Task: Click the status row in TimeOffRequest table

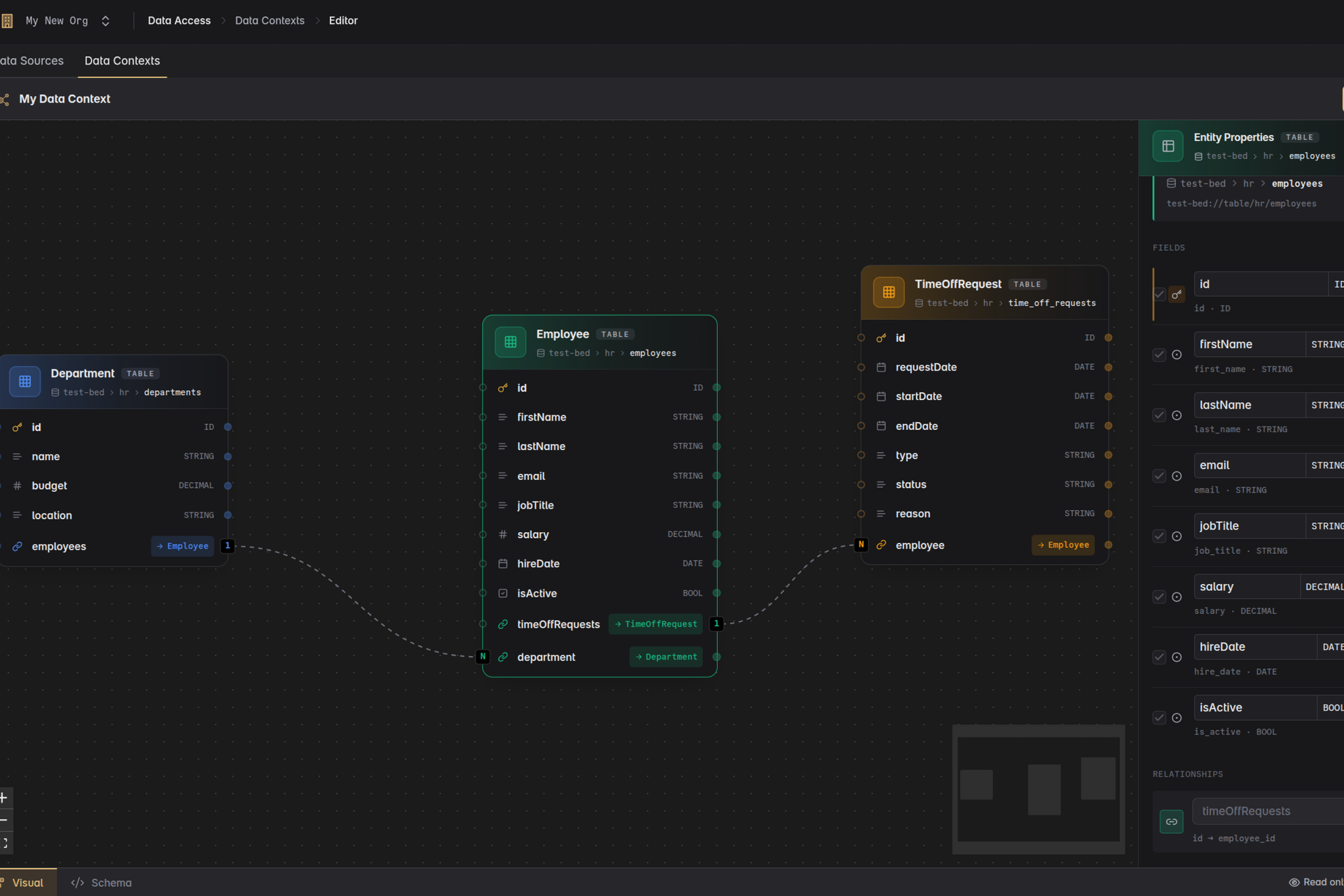Action: pyautogui.click(x=985, y=485)
